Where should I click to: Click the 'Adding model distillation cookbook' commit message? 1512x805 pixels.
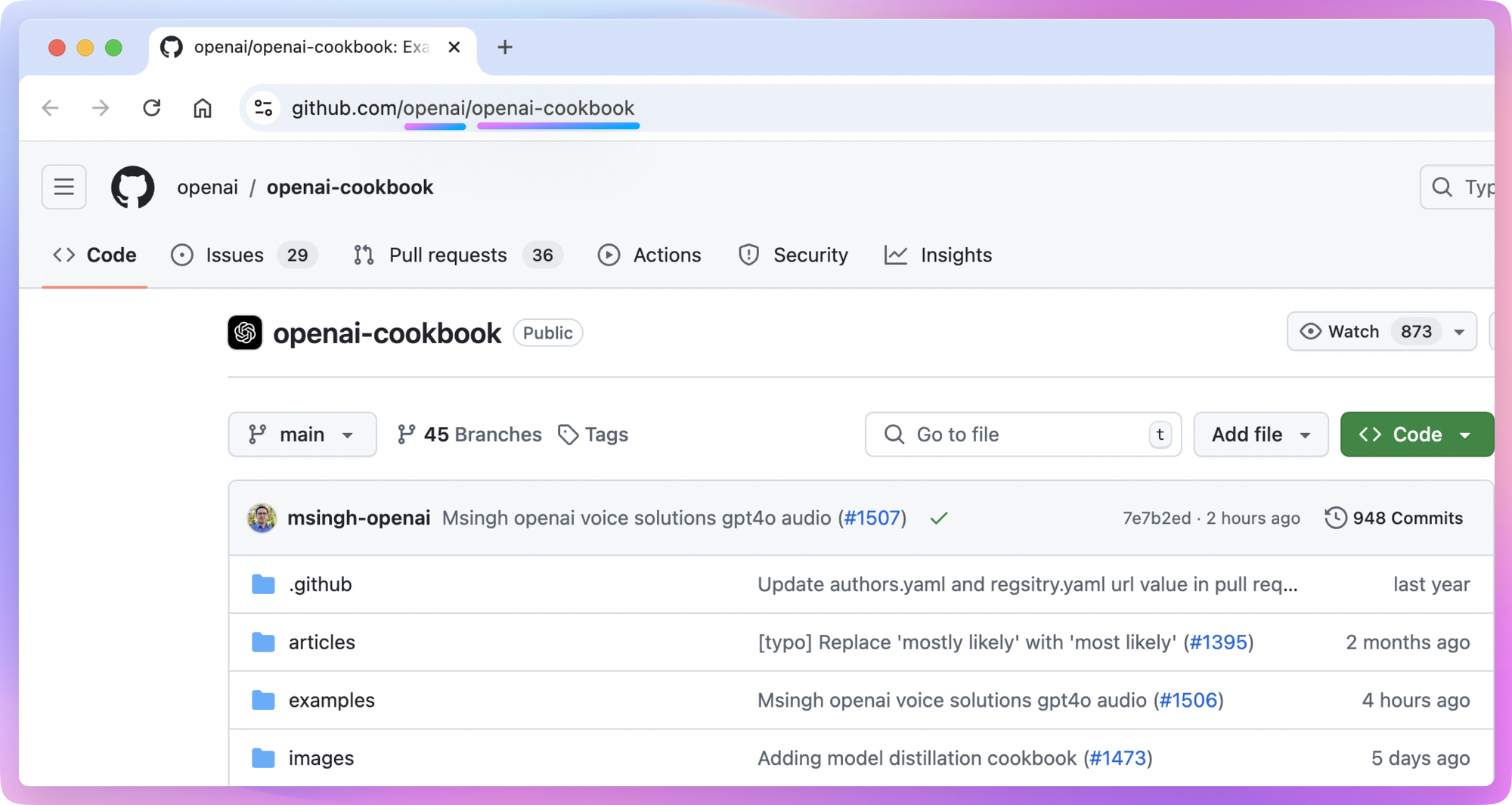(917, 758)
